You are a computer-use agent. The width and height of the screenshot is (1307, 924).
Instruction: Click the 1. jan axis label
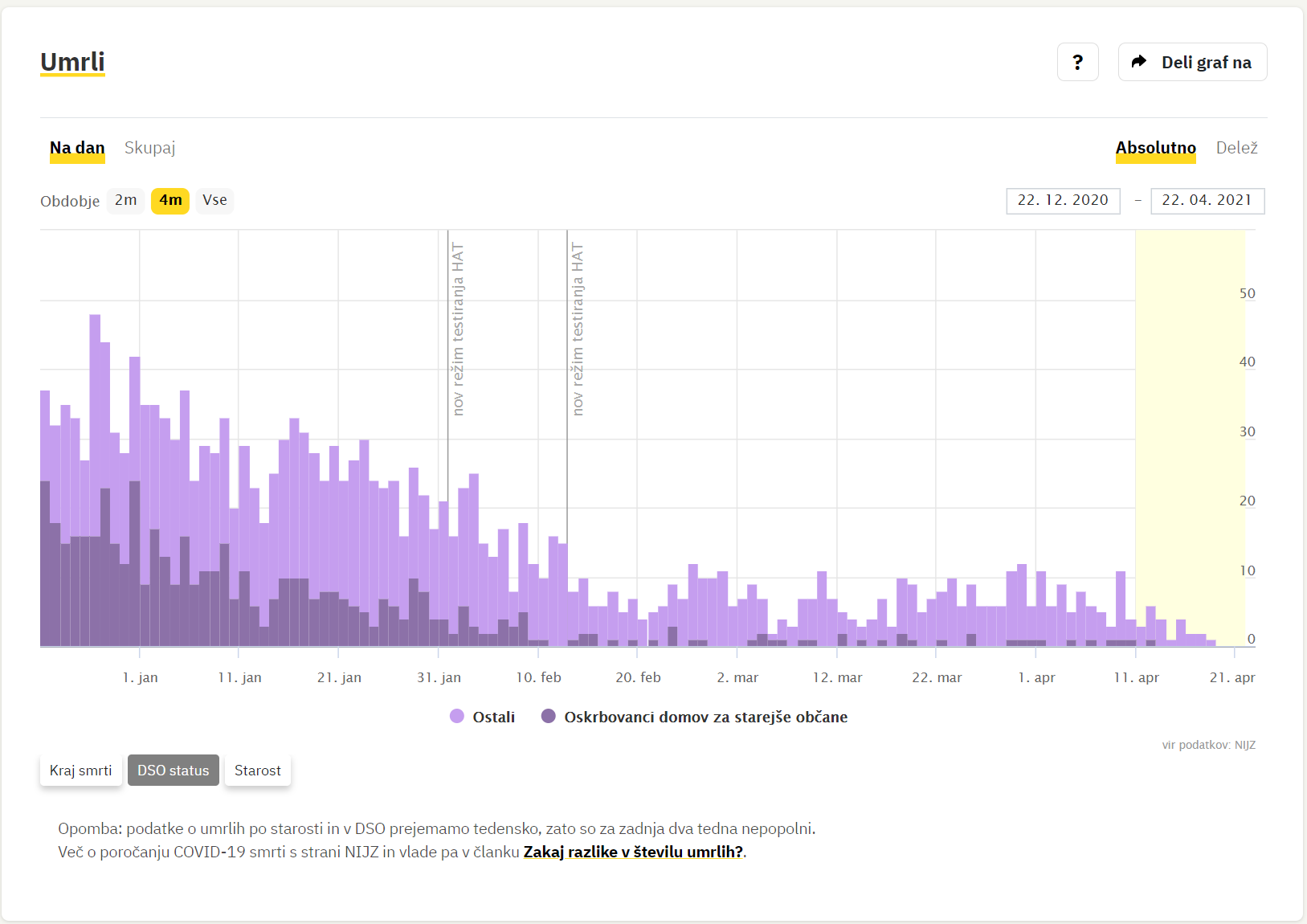pyautogui.click(x=140, y=677)
